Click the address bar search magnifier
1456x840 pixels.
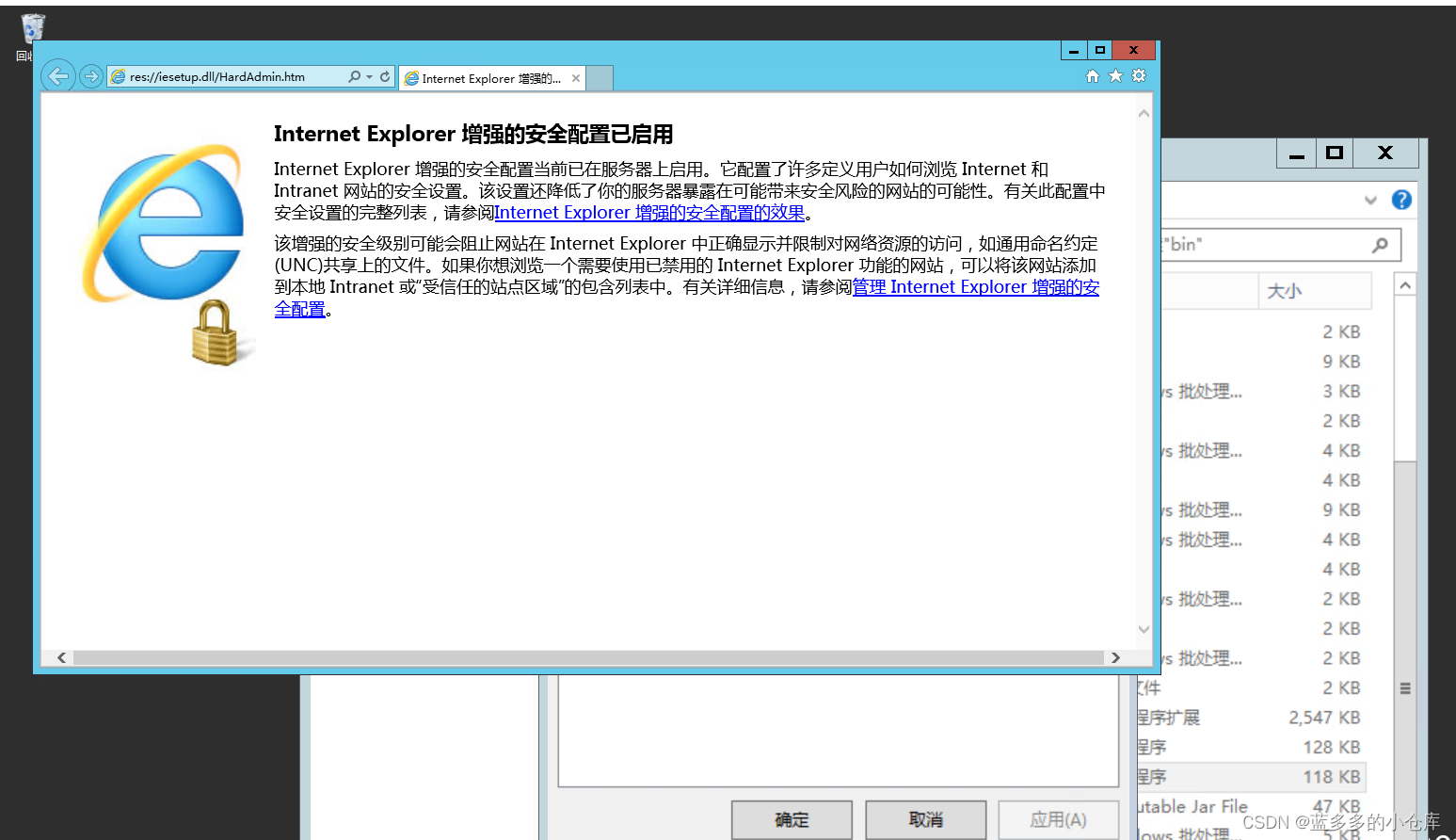coord(355,76)
